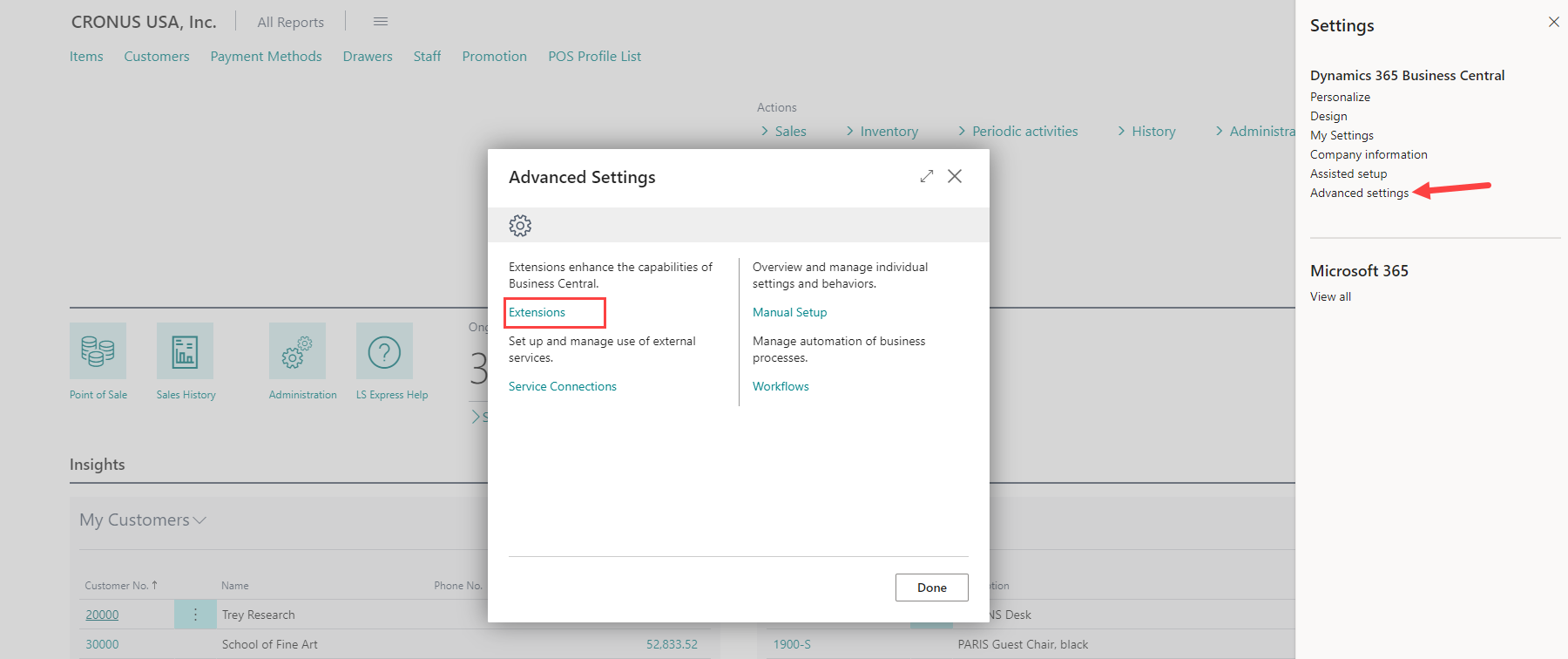The height and width of the screenshot is (659, 1568).
Task: Close the Settings side panel
Action: [x=1554, y=22]
